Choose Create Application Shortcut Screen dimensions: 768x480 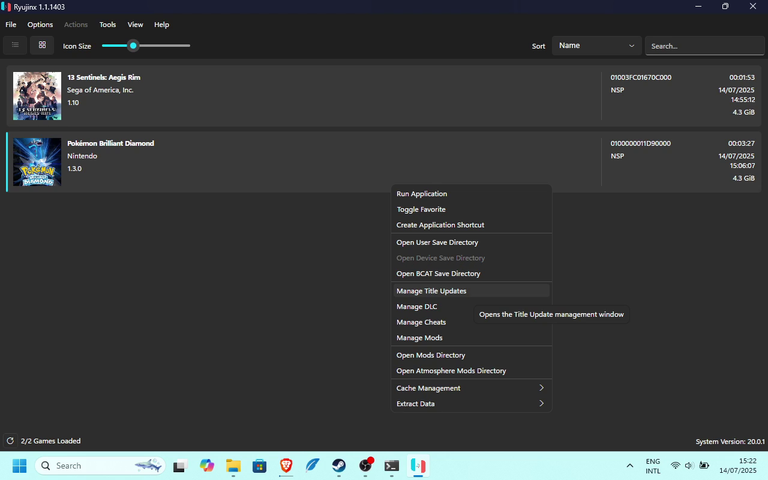pos(471,225)
